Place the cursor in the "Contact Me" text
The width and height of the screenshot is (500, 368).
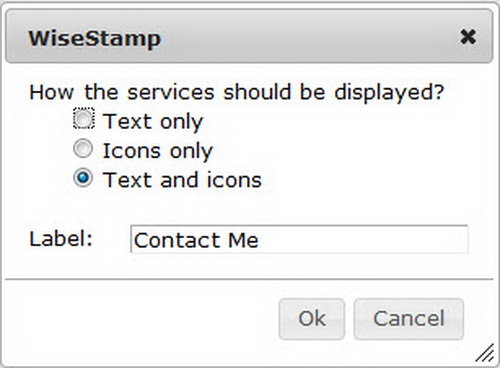pyautogui.click(x=196, y=240)
